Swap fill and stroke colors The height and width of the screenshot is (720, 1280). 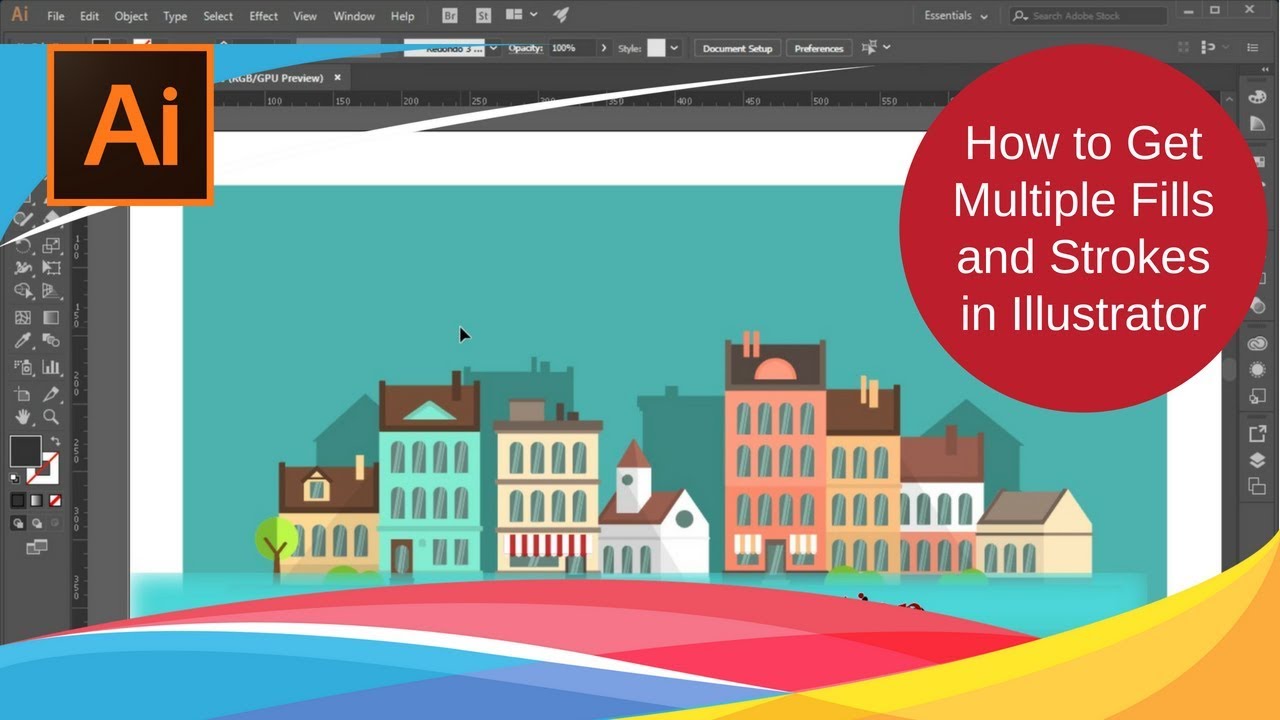55,440
